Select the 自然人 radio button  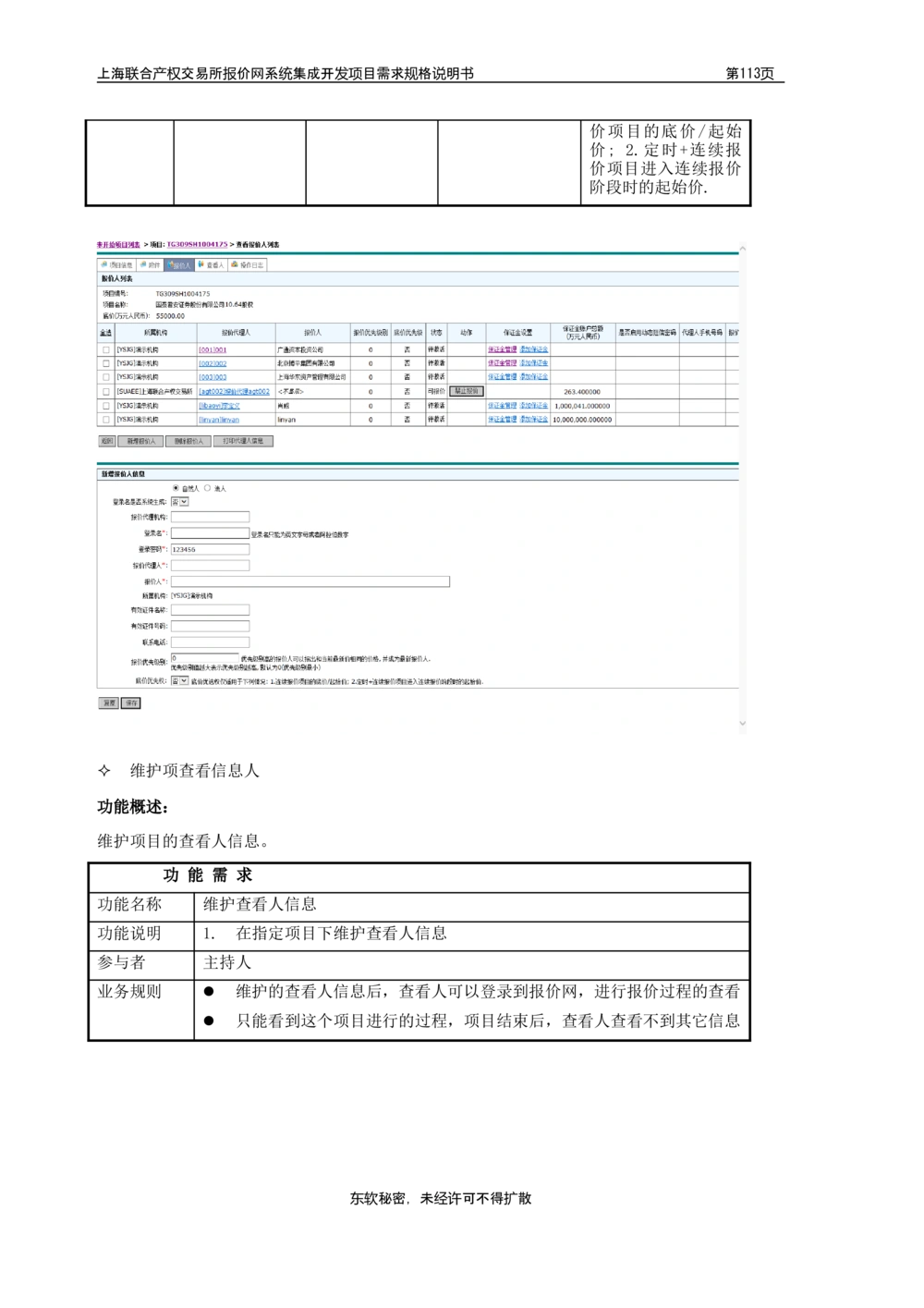tap(176, 488)
